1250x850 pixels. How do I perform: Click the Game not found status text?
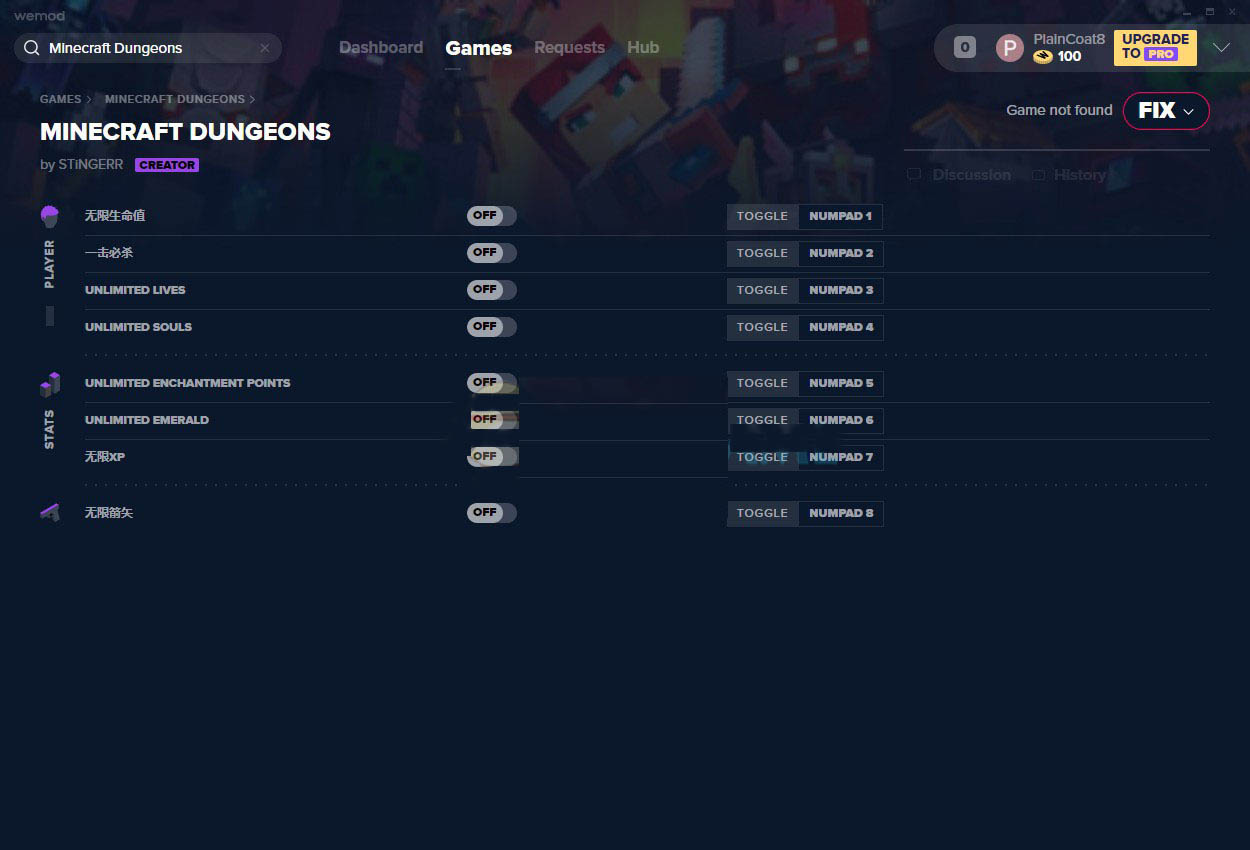[x=1059, y=110]
